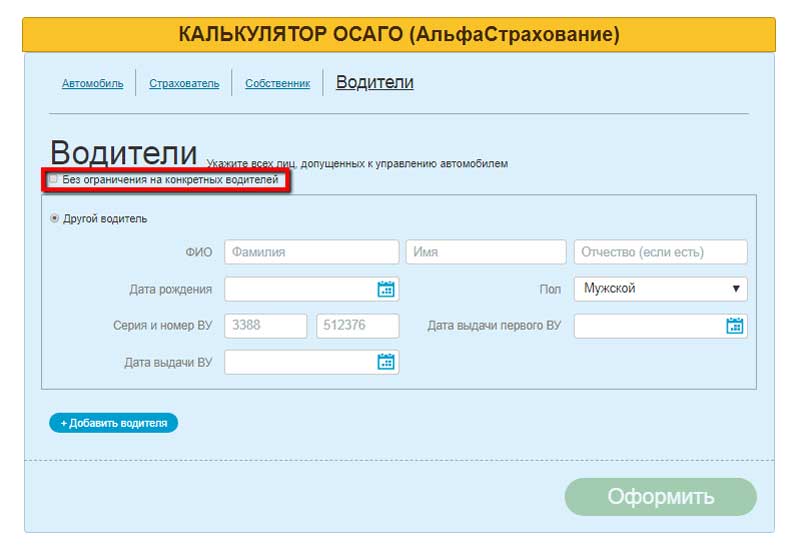Open the Собственник tab
The width and height of the screenshot is (800, 545).
coord(278,83)
